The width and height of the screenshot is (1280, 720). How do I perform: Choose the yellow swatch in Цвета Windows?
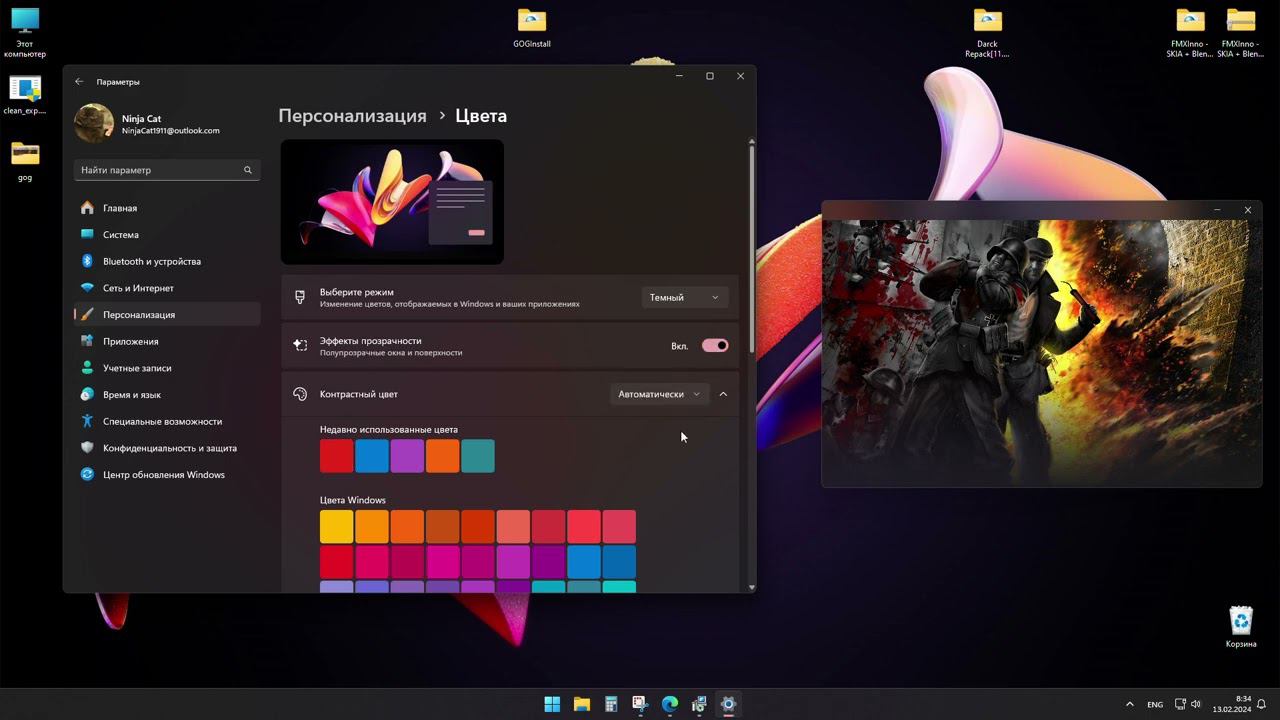[x=337, y=526]
